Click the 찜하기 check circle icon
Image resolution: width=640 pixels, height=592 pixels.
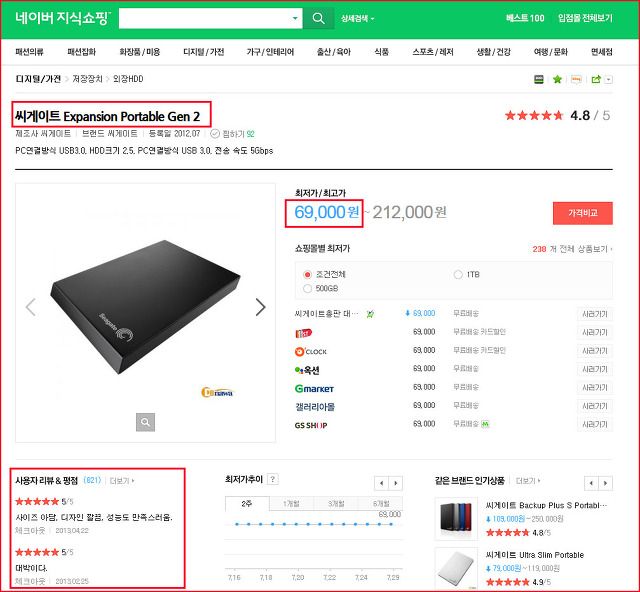coord(215,134)
